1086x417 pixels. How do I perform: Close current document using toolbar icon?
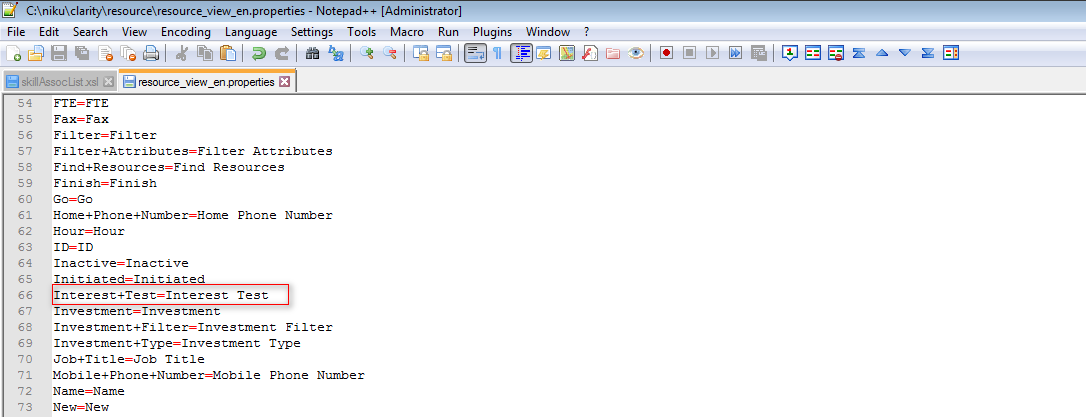coord(105,53)
